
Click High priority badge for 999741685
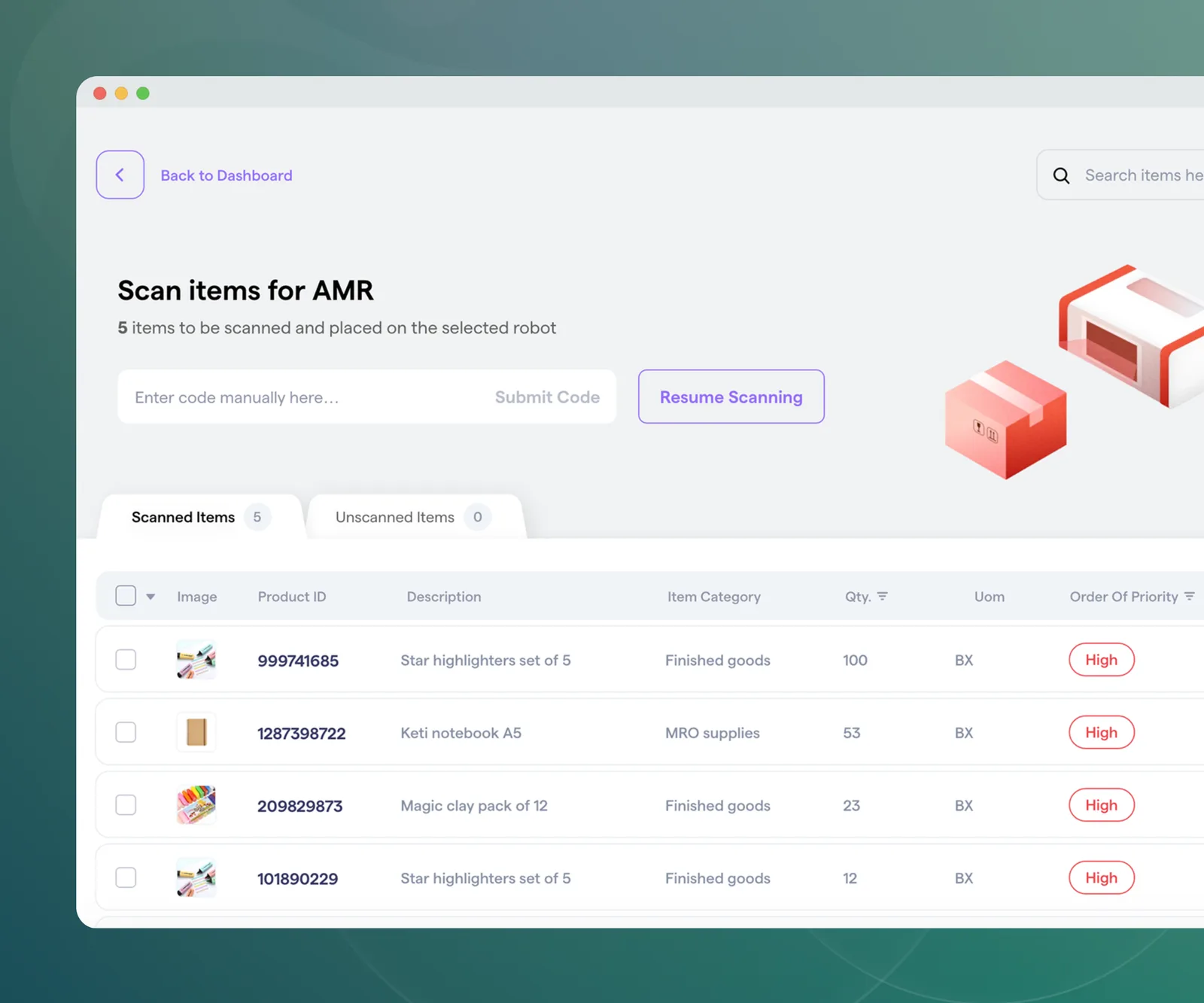(1102, 660)
